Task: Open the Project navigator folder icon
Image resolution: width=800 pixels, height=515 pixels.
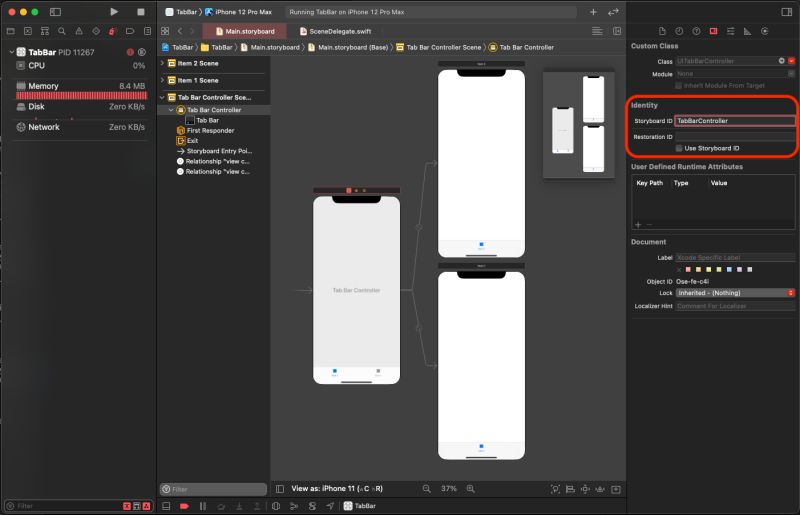Action: pos(11,31)
